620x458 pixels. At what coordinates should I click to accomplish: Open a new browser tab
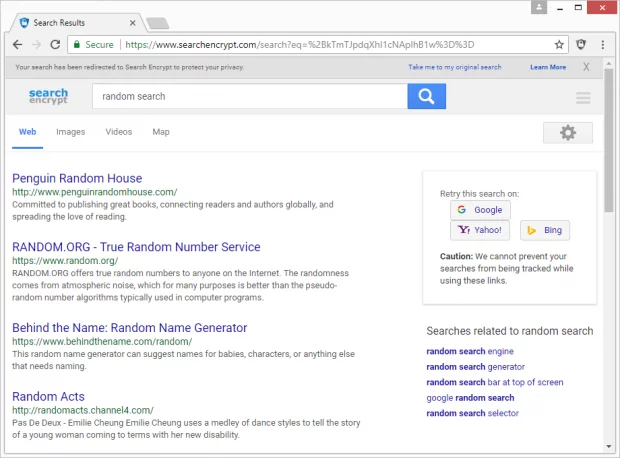pyautogui.click(x=158, y=23)
